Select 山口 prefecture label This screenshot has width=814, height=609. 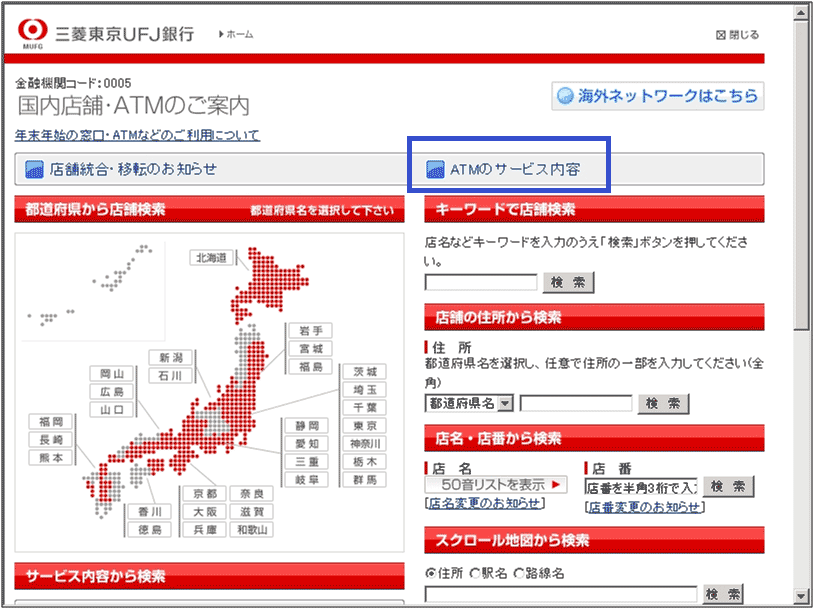[112, 410]
